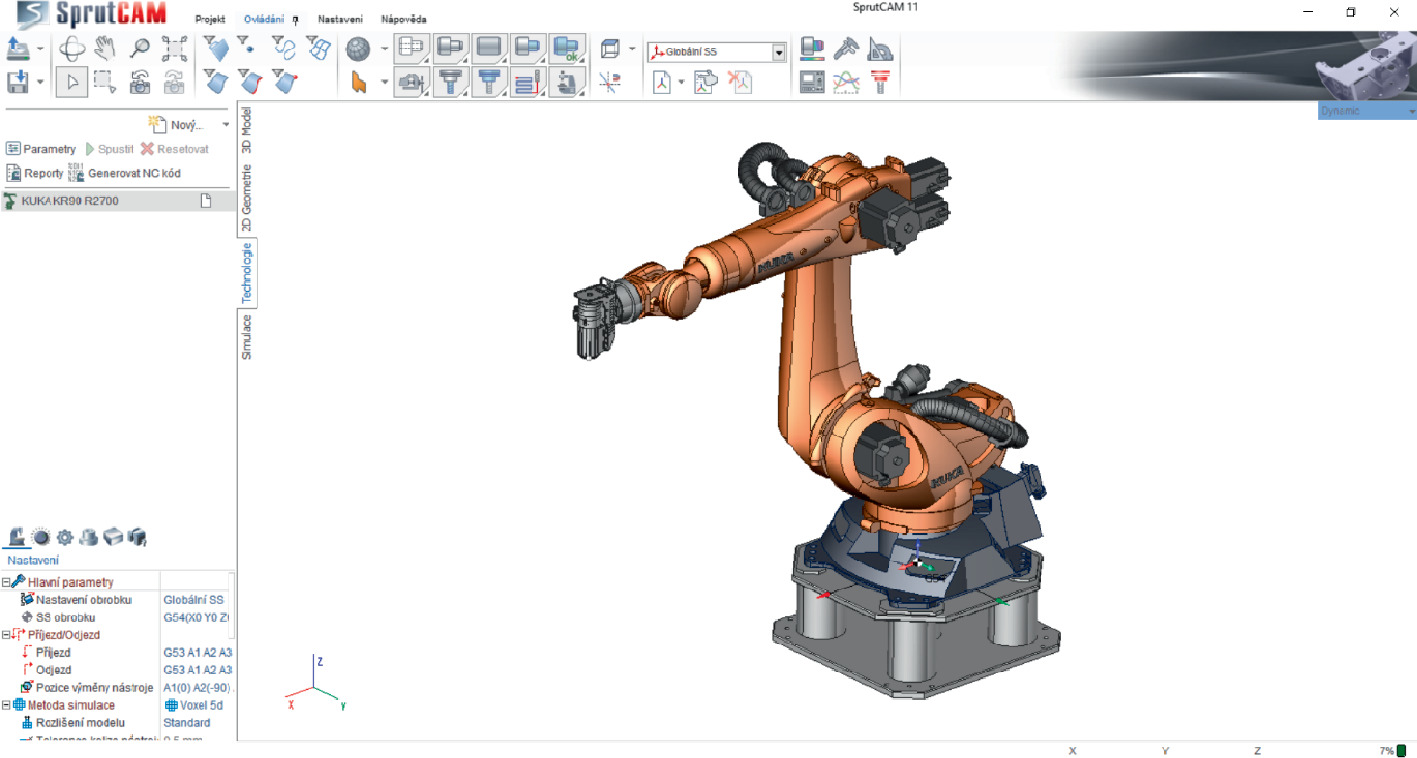Toggle the curve selection filter

285,48
